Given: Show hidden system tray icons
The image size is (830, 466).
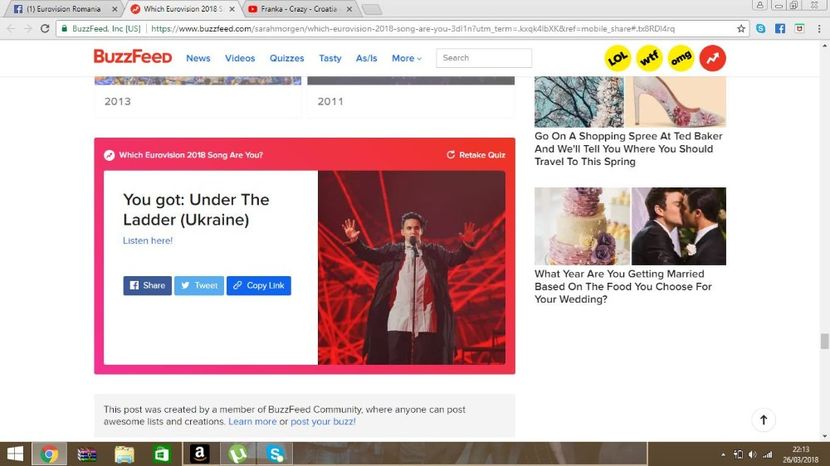Looking at the screenshot, I should coord(723,454).
